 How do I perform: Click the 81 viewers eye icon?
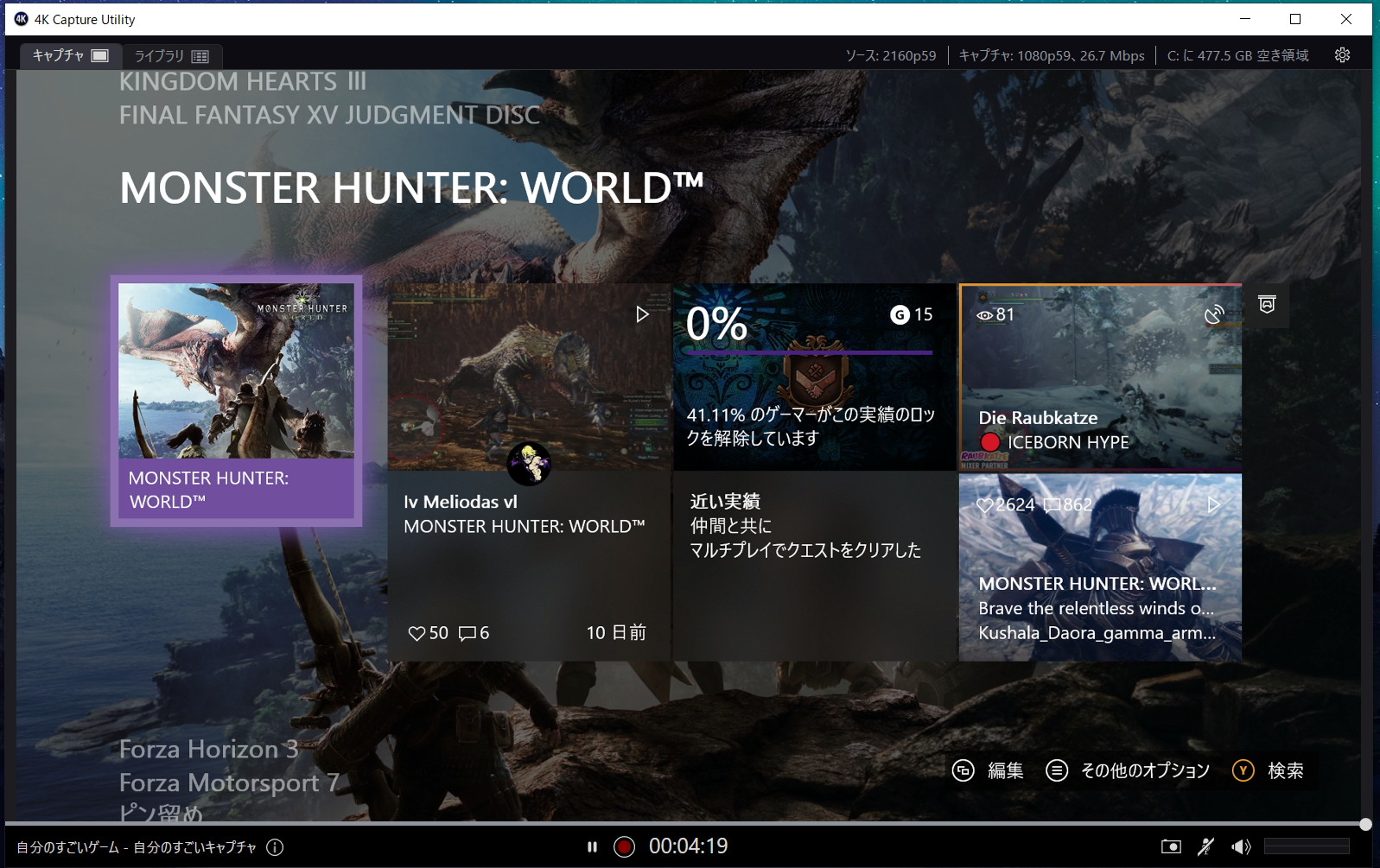point(984,315)
